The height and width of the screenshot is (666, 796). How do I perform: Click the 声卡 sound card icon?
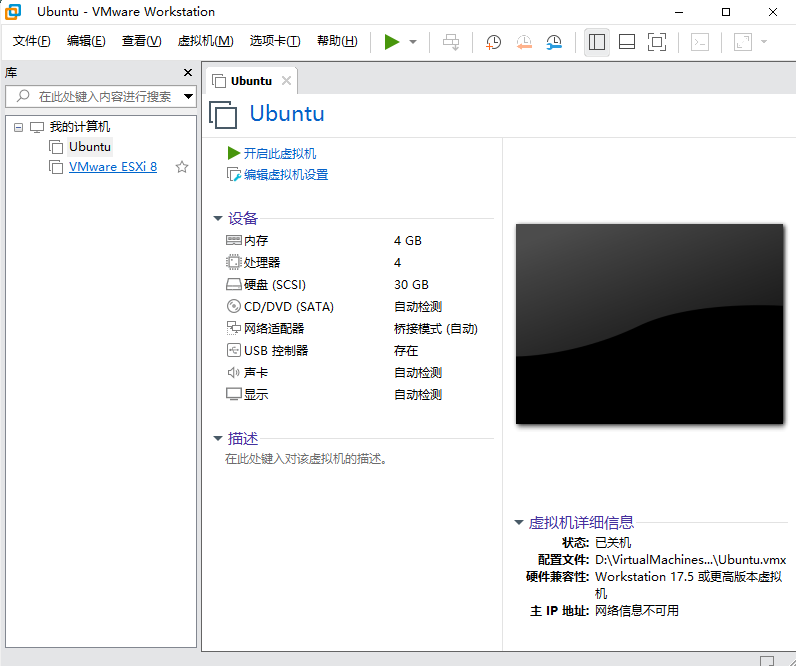pos(234,372)
